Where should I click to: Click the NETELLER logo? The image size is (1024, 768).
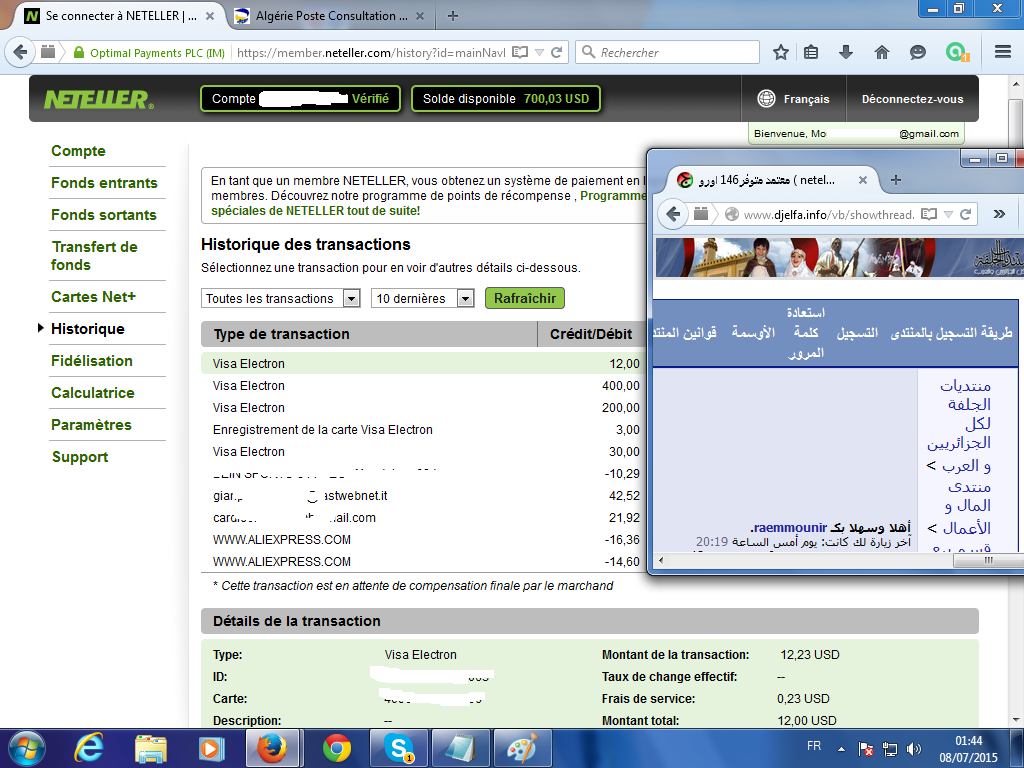[x=99, y=99]
